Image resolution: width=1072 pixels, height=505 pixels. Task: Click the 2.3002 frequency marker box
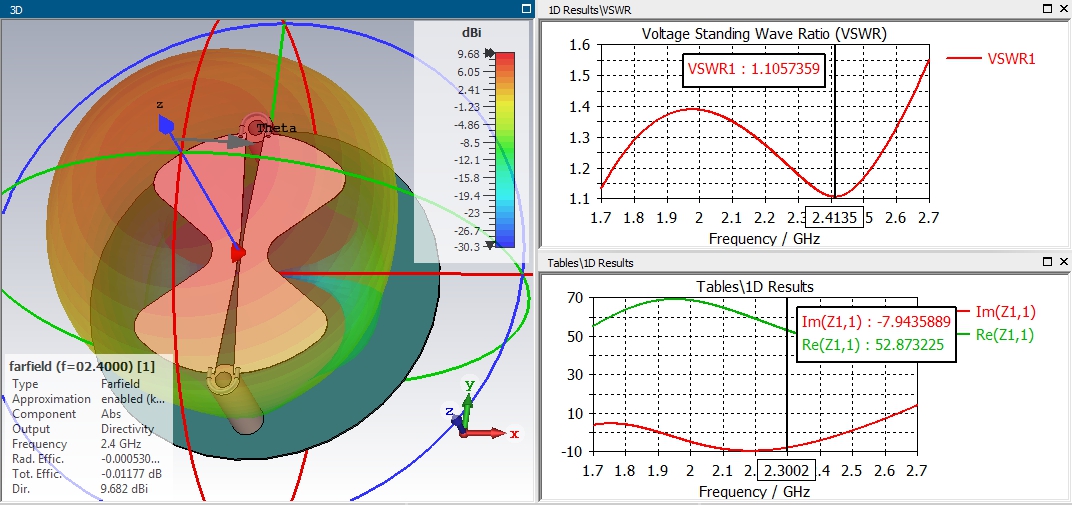coord(787,471)
